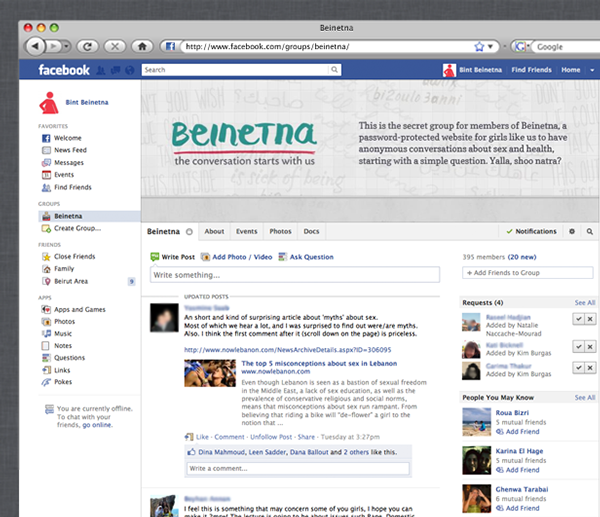The width and height of the screenshot is (600, 517).
Task: Click the Music app icon in sidebar
Action: click(46, 333)
